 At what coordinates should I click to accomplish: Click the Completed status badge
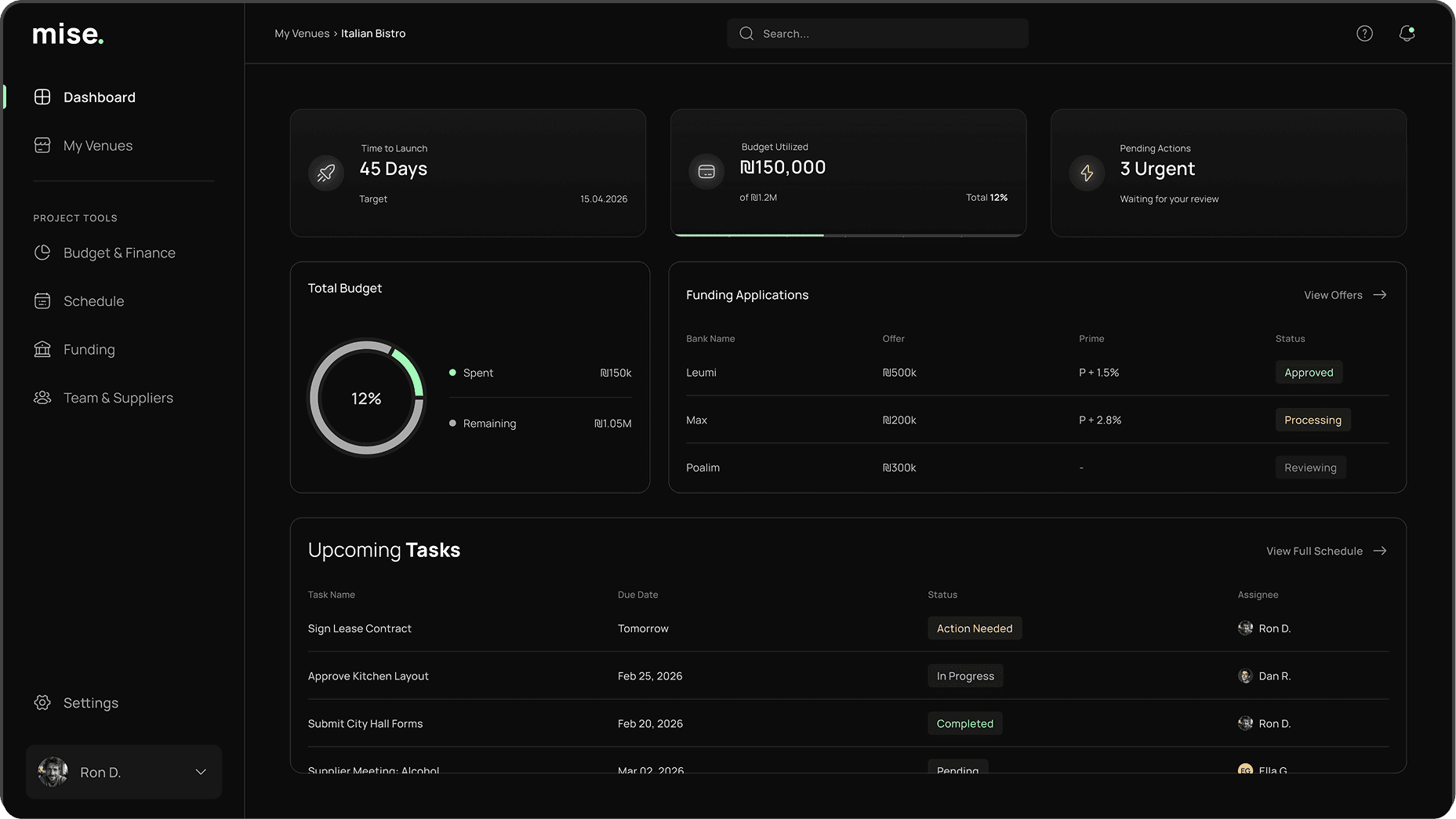click(964, 723)
